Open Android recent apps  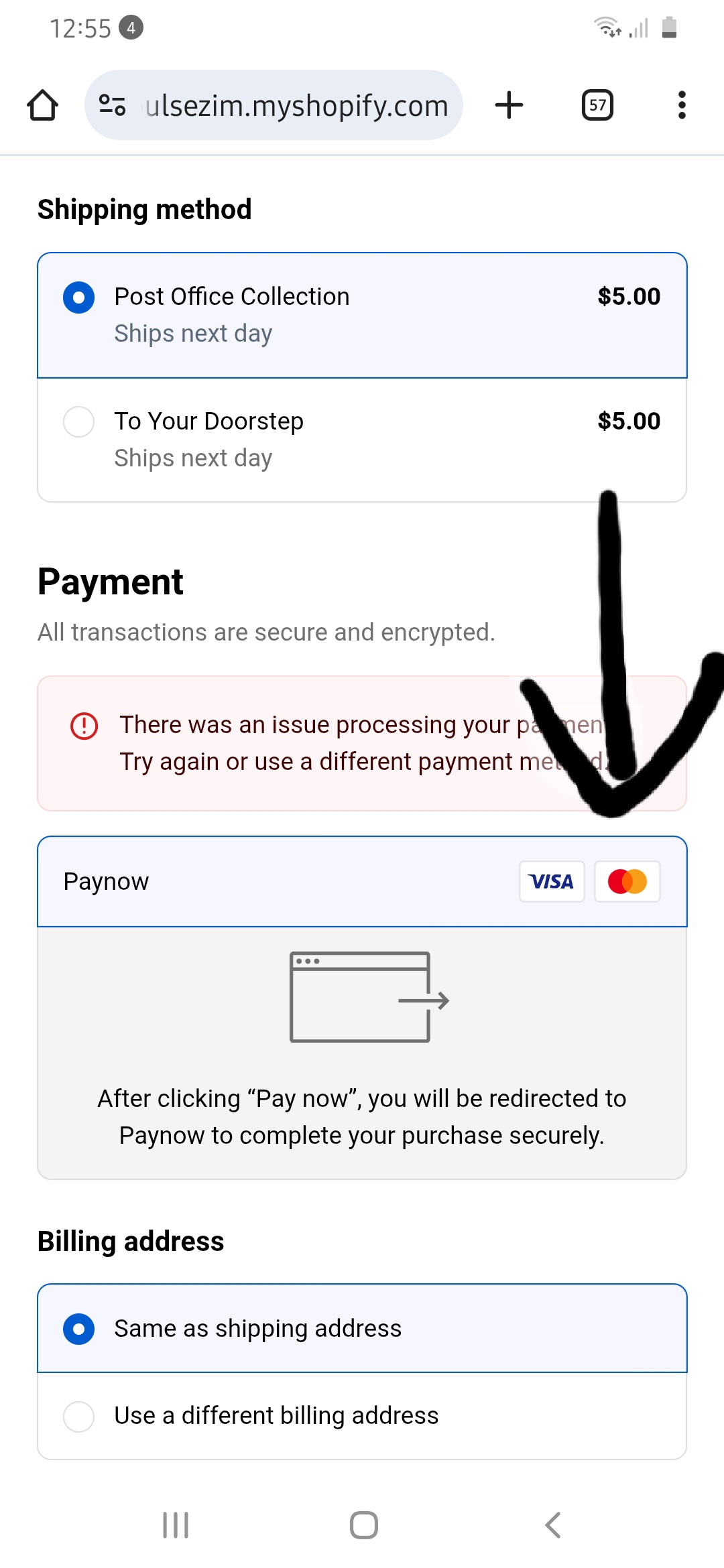176,1525
